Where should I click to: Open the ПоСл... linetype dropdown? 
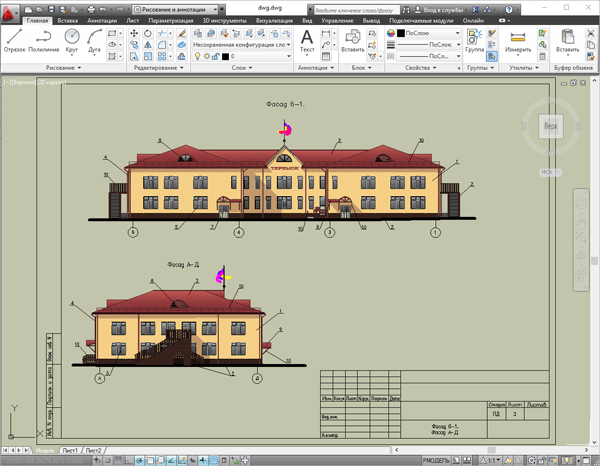click(429, 57)
